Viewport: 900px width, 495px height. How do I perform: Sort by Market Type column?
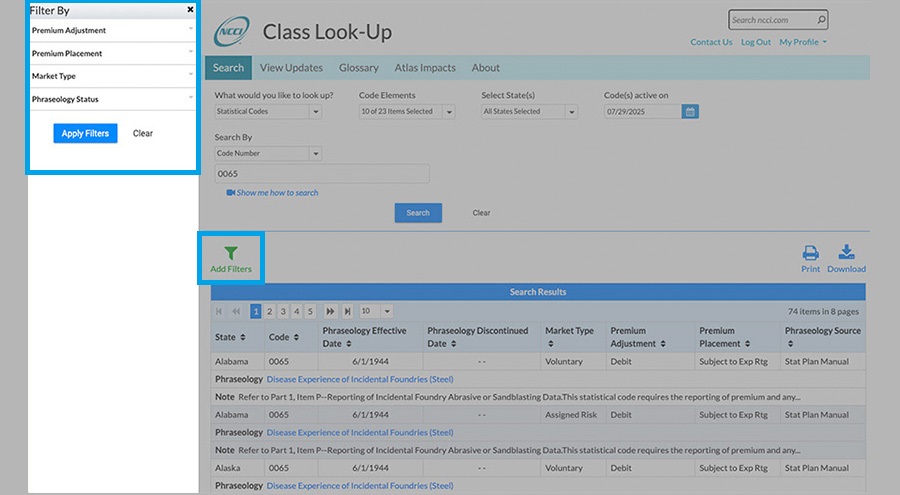pyautogui.click(x=551, y=344)
